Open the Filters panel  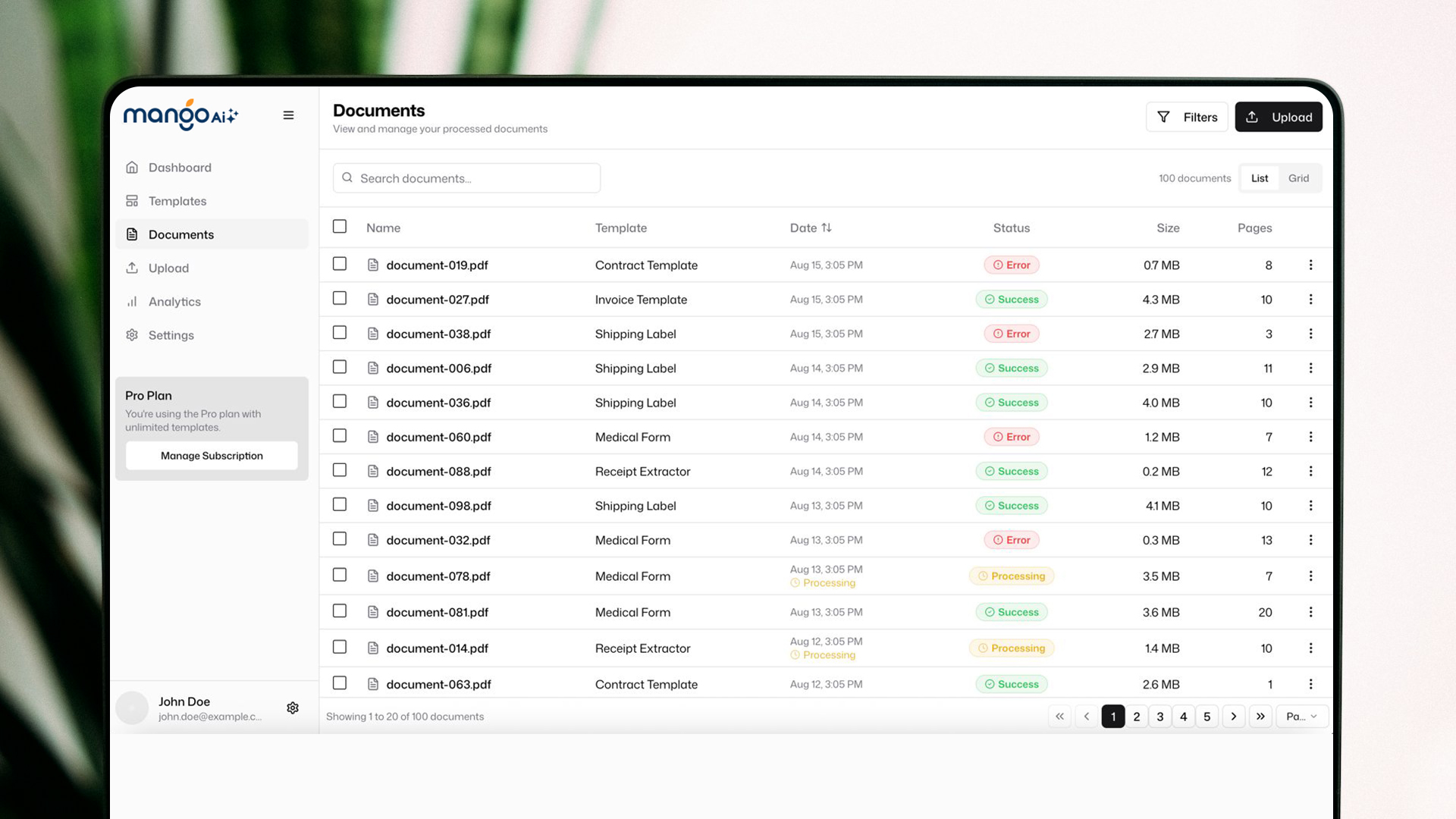1187,117
